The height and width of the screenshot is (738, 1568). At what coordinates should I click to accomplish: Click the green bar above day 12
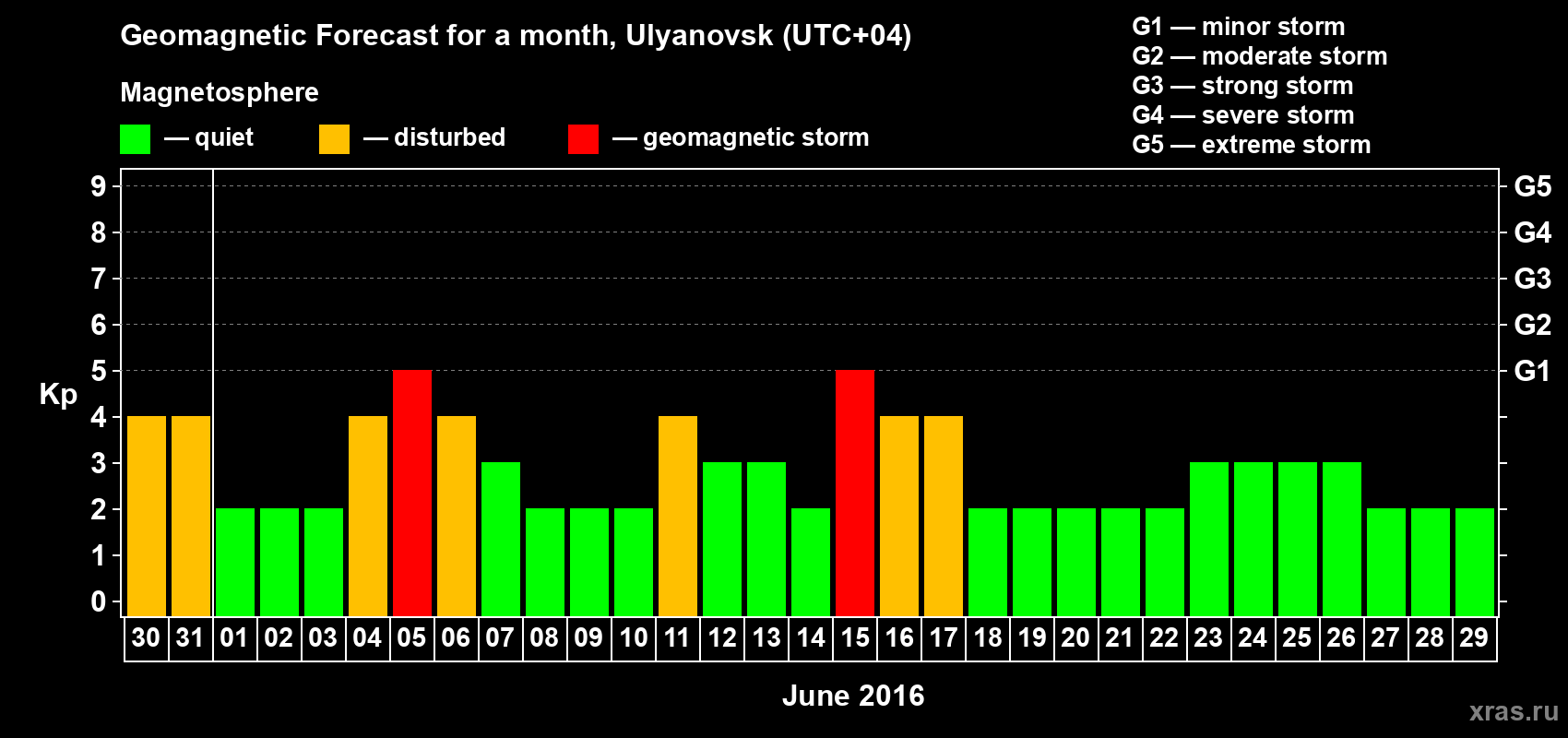click(722, 540)
